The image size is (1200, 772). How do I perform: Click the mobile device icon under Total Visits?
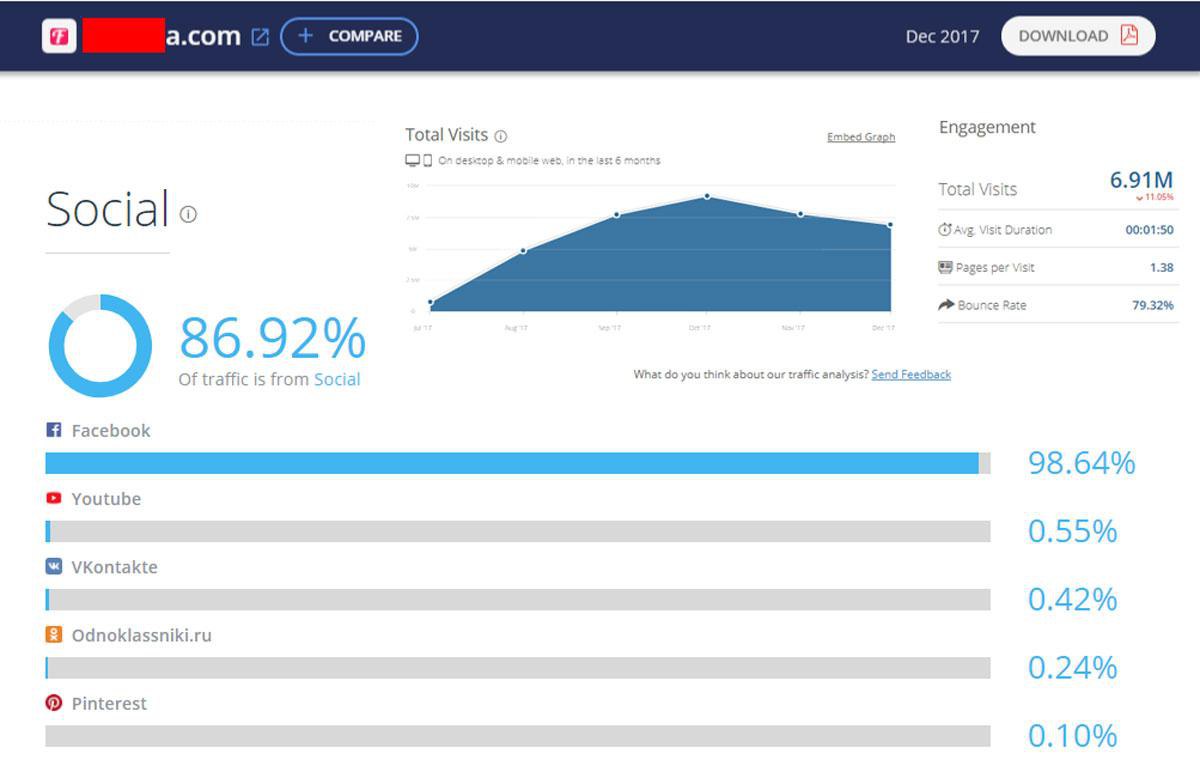pos(428,160)
